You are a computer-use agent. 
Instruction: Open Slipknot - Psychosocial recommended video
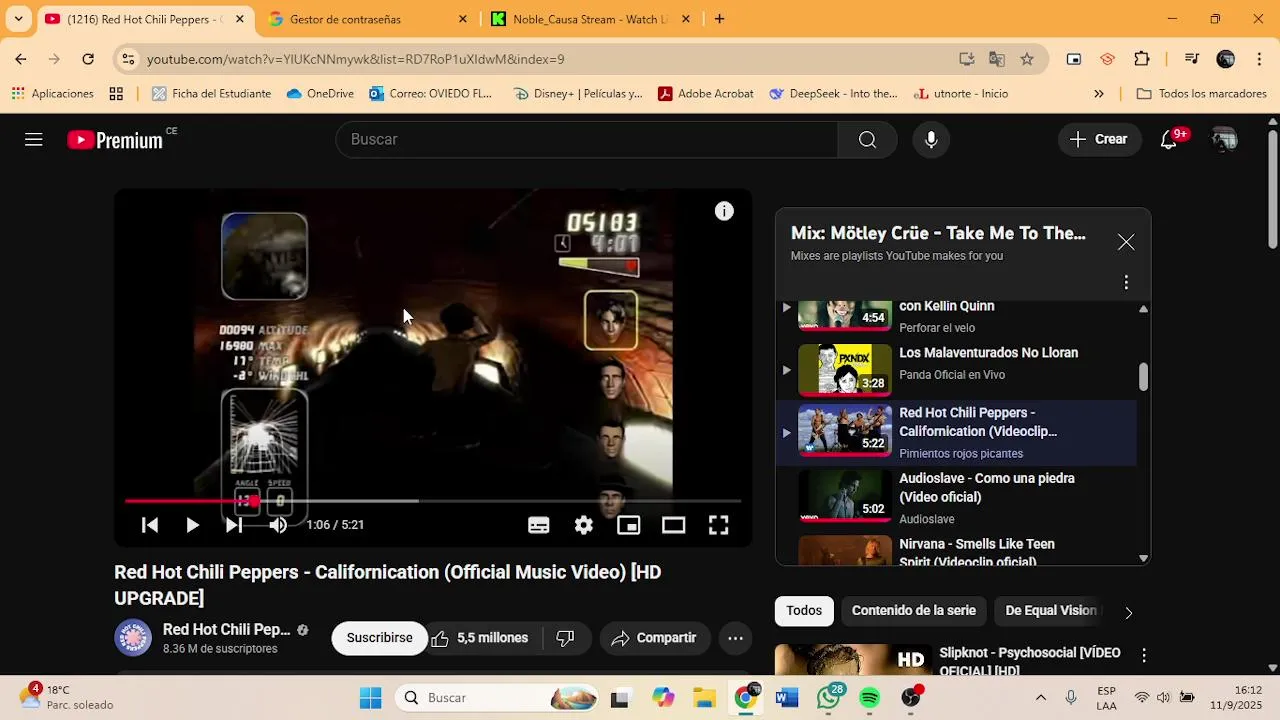coord(1030,661)
